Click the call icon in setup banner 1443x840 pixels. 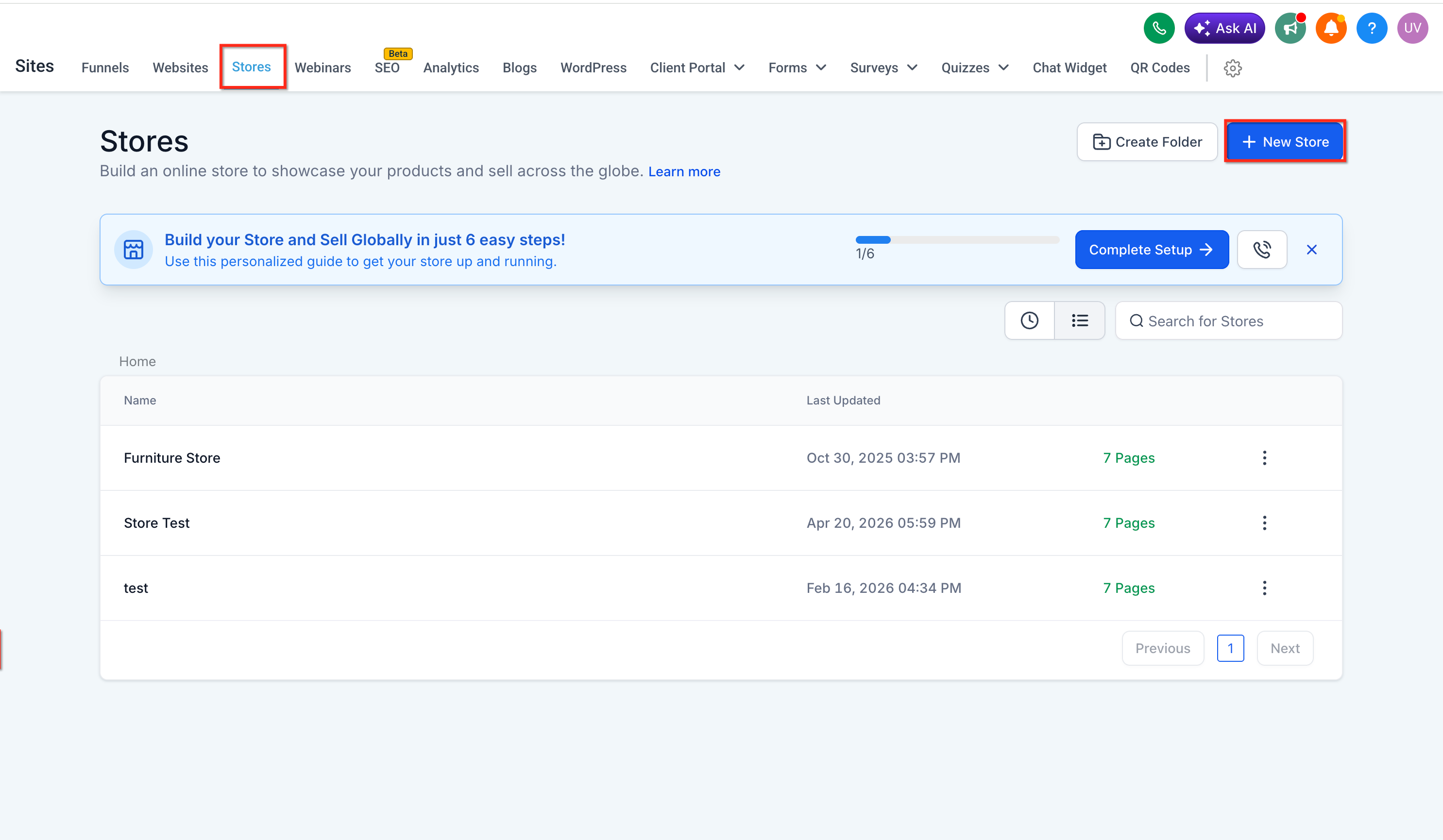[1261, 250]
